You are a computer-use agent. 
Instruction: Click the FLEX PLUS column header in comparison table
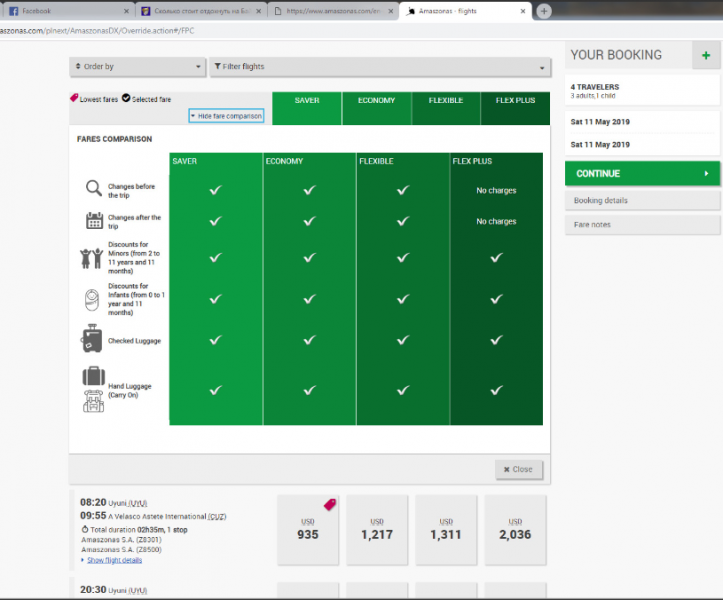point(472,161)
